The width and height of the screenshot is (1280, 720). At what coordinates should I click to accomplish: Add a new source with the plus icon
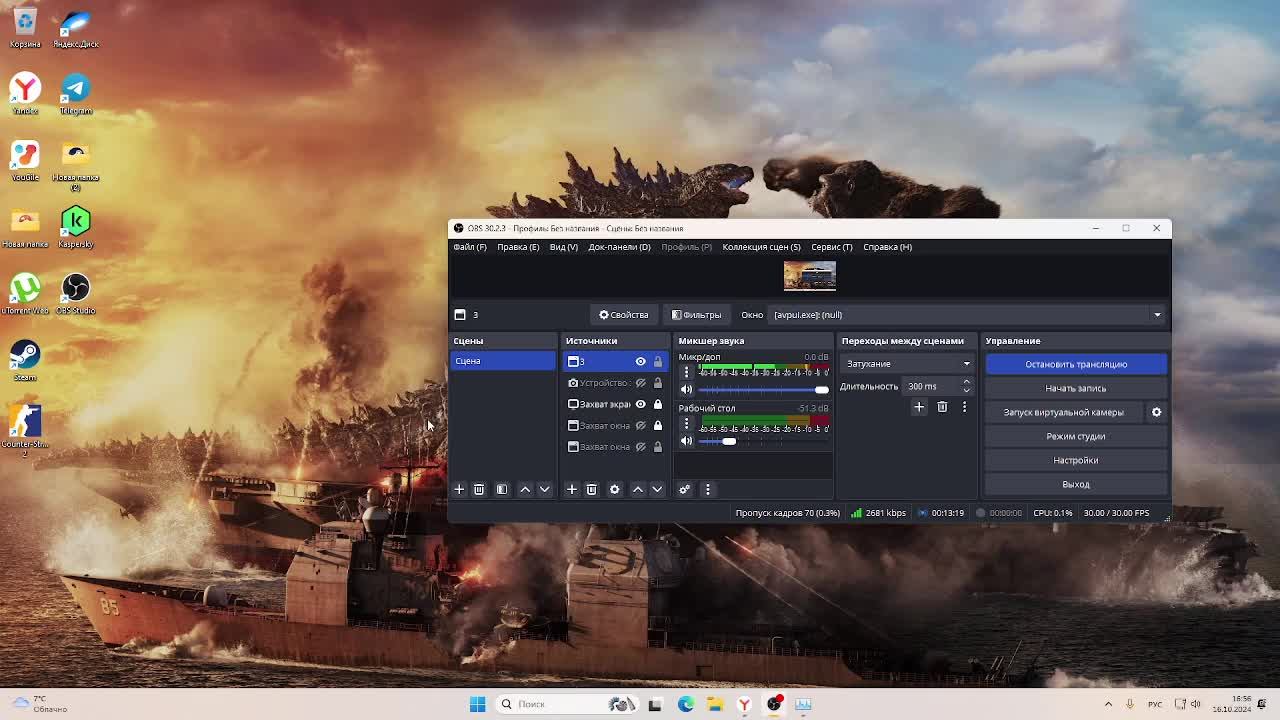pyautogui.click(x=572, y=489)
